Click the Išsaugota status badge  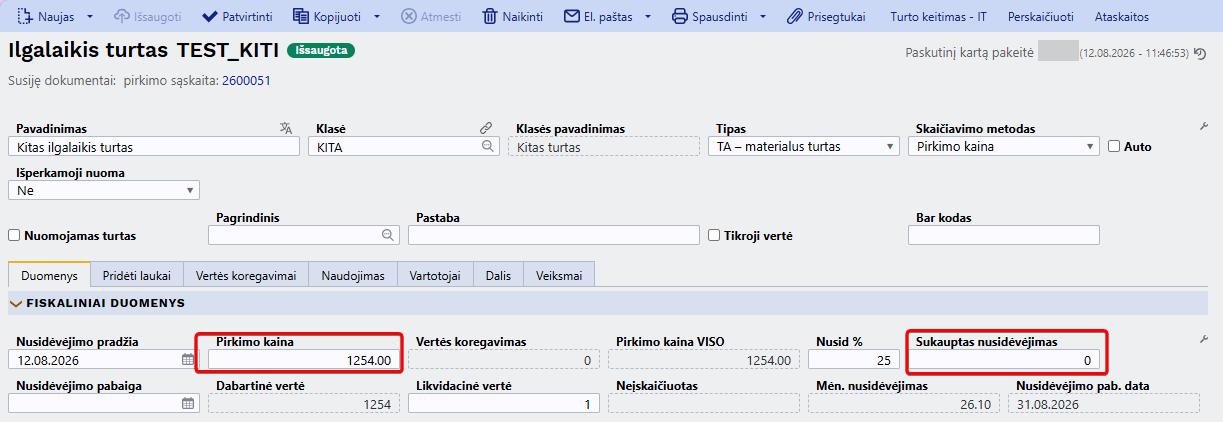tap(320, 50)
